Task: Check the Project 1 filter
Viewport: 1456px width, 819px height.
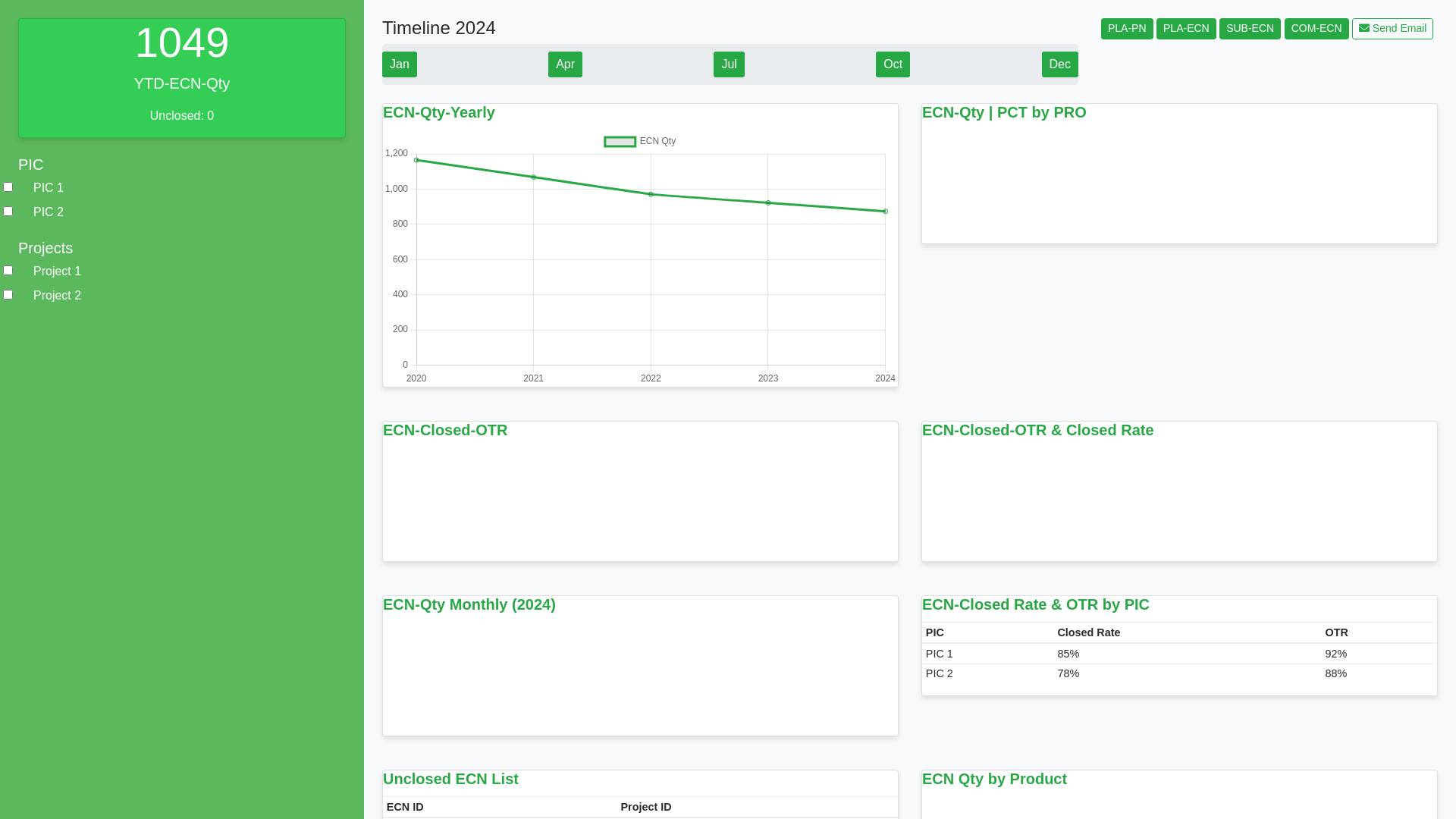Action: pos(8,270)
